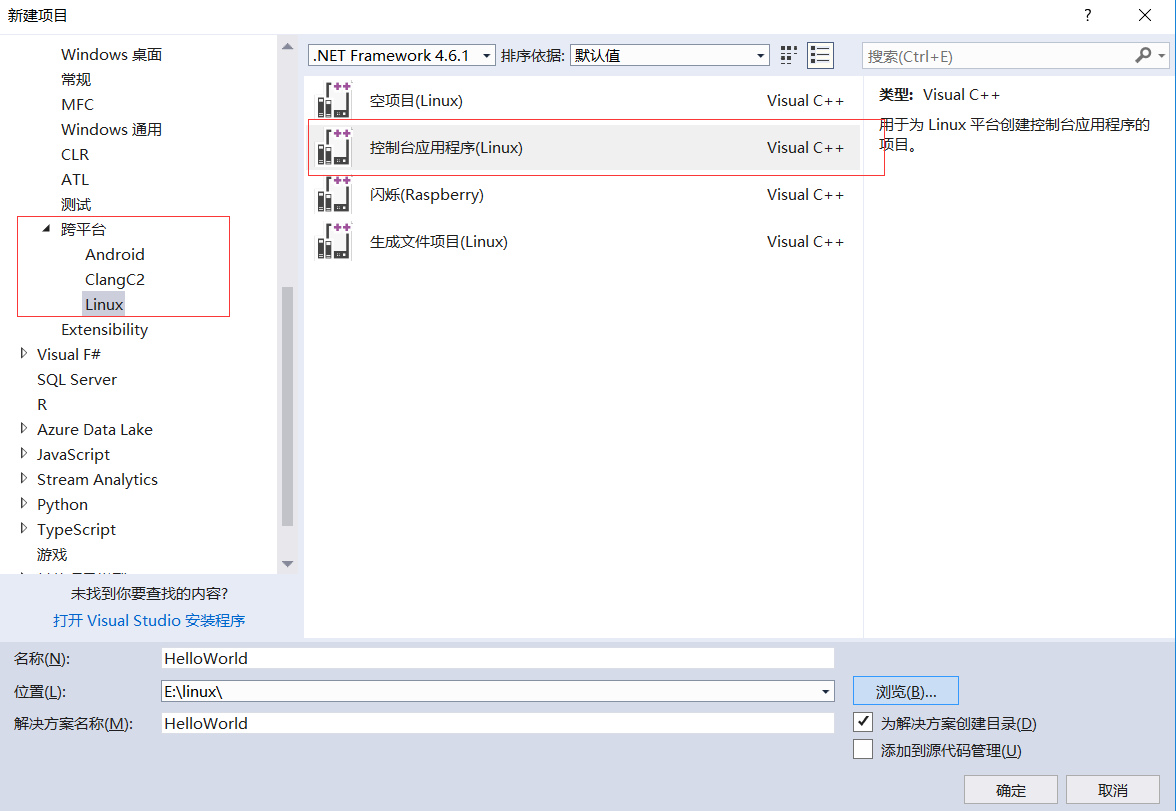
Task: Switch templates to list view
Action: [820, 55]
